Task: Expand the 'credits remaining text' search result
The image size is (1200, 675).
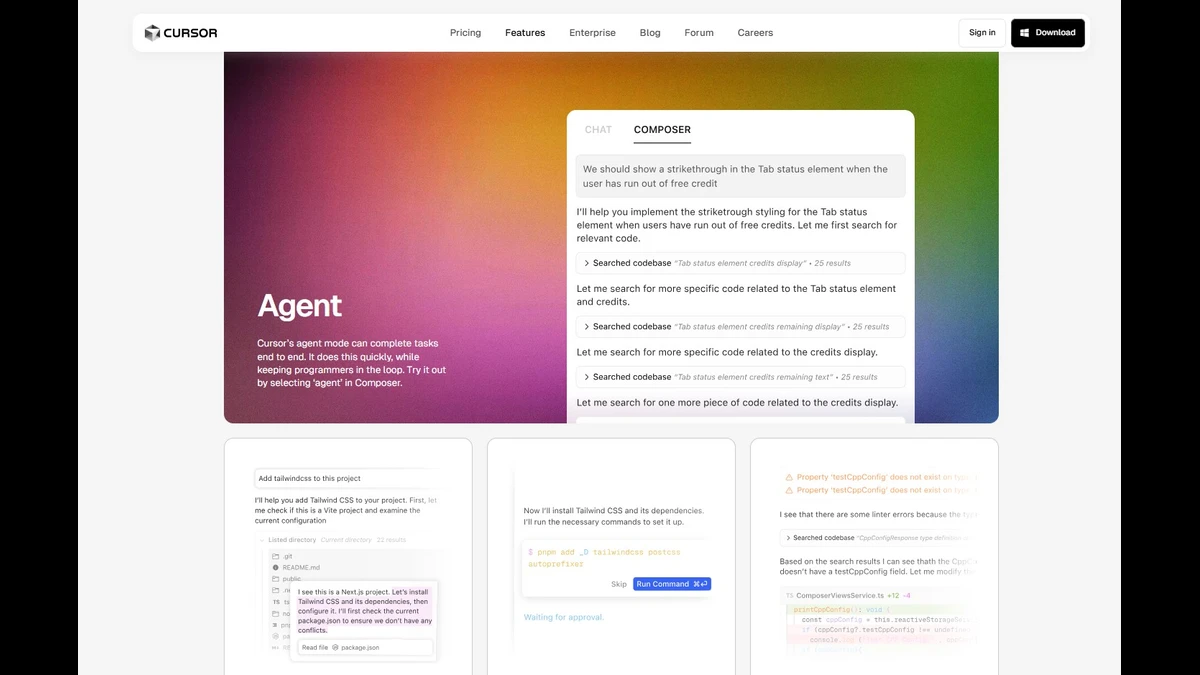Action: click(x=740, y=377)
